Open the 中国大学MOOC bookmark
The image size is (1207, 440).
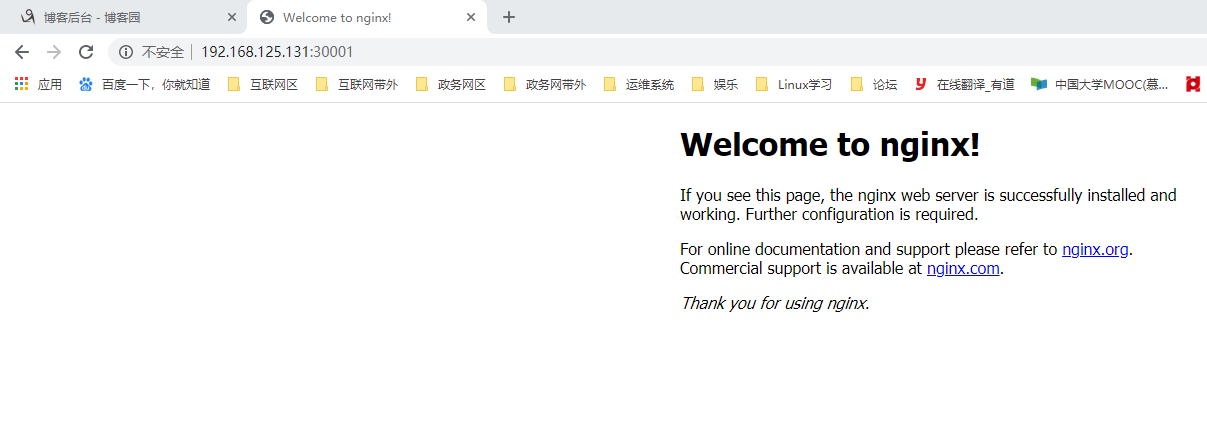(x=1100, y=85)
